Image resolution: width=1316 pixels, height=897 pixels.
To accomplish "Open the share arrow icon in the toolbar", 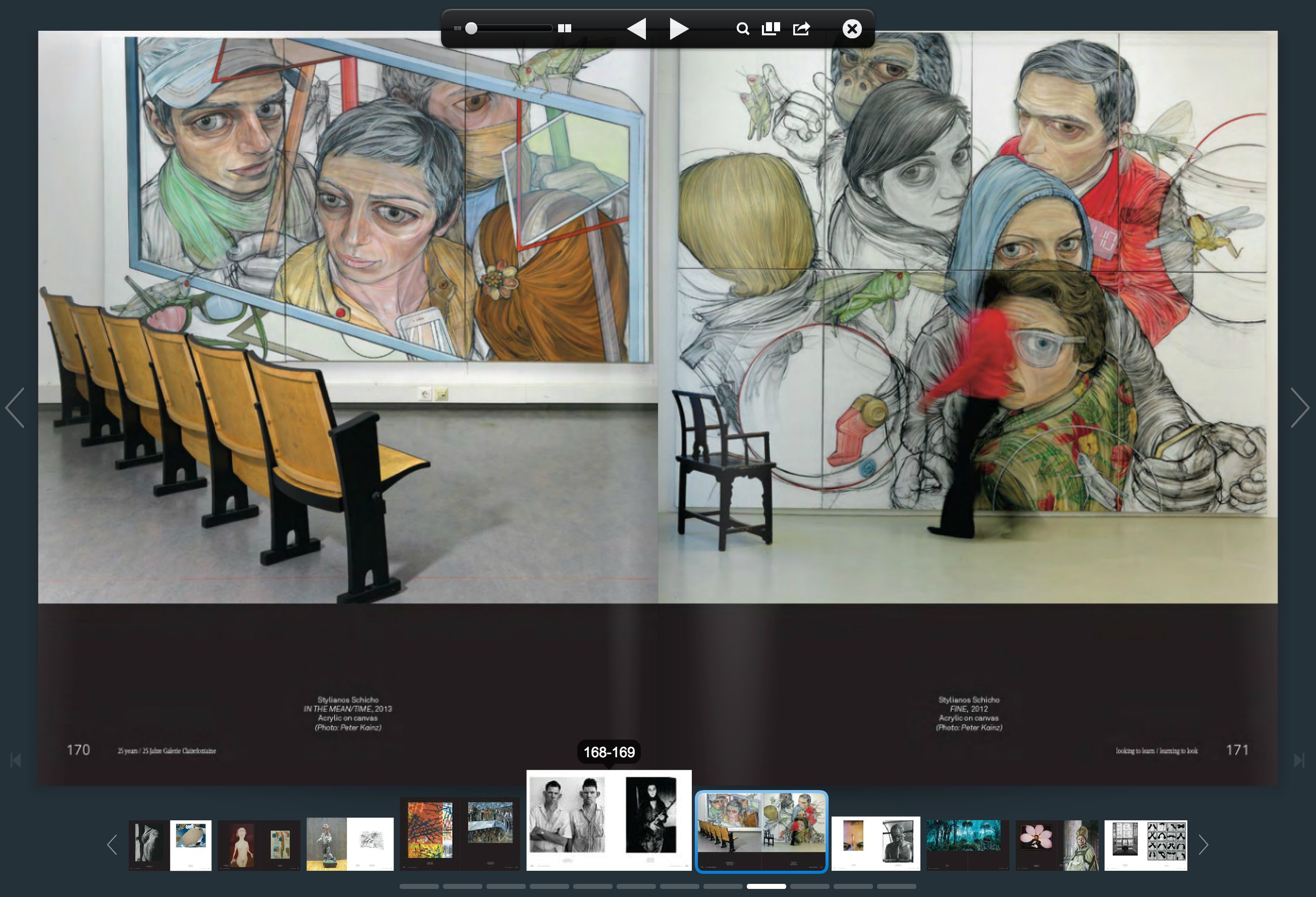I will click(x=801, y=29).
